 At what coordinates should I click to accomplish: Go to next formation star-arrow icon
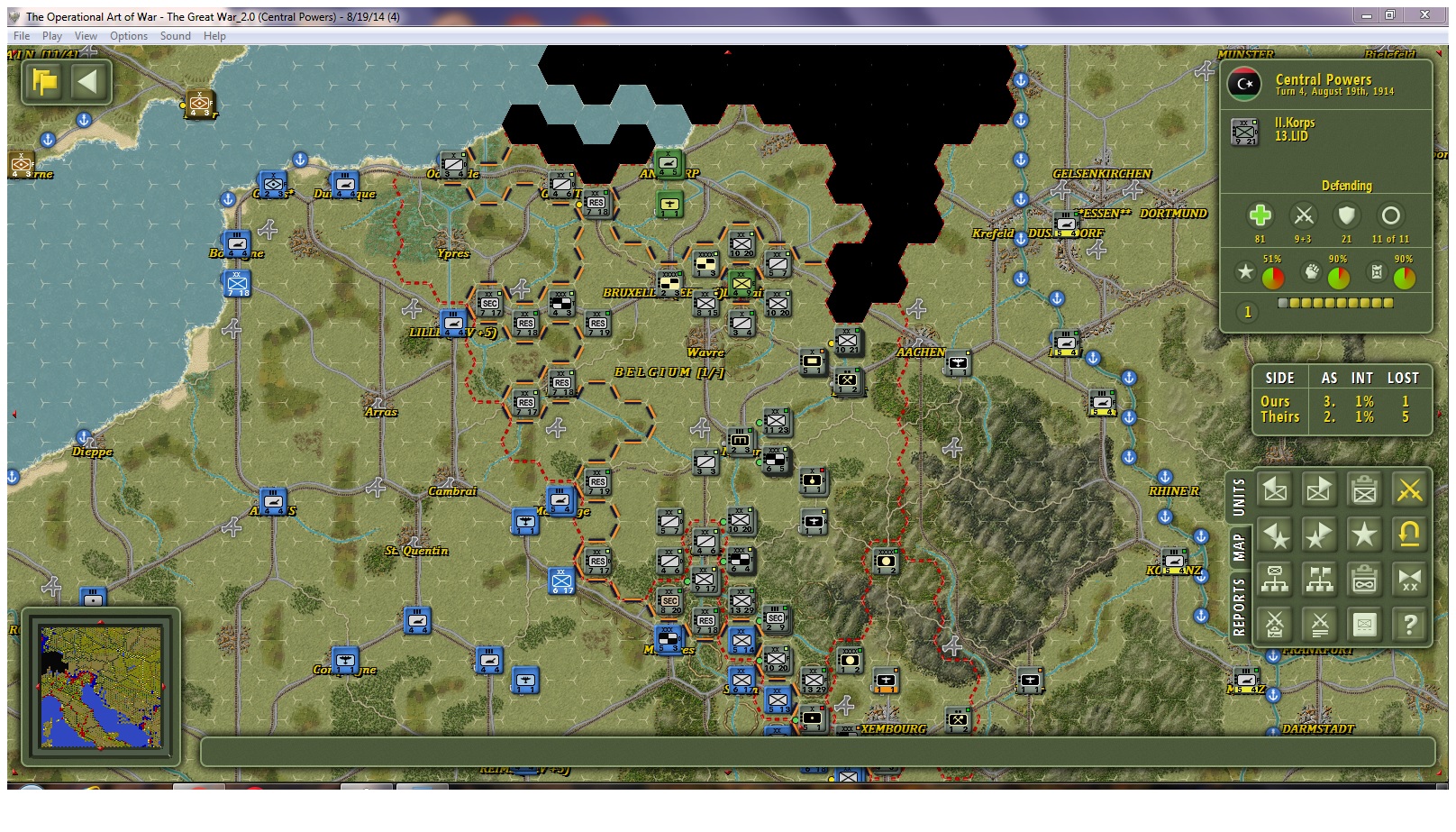[x=1319, y=535]
